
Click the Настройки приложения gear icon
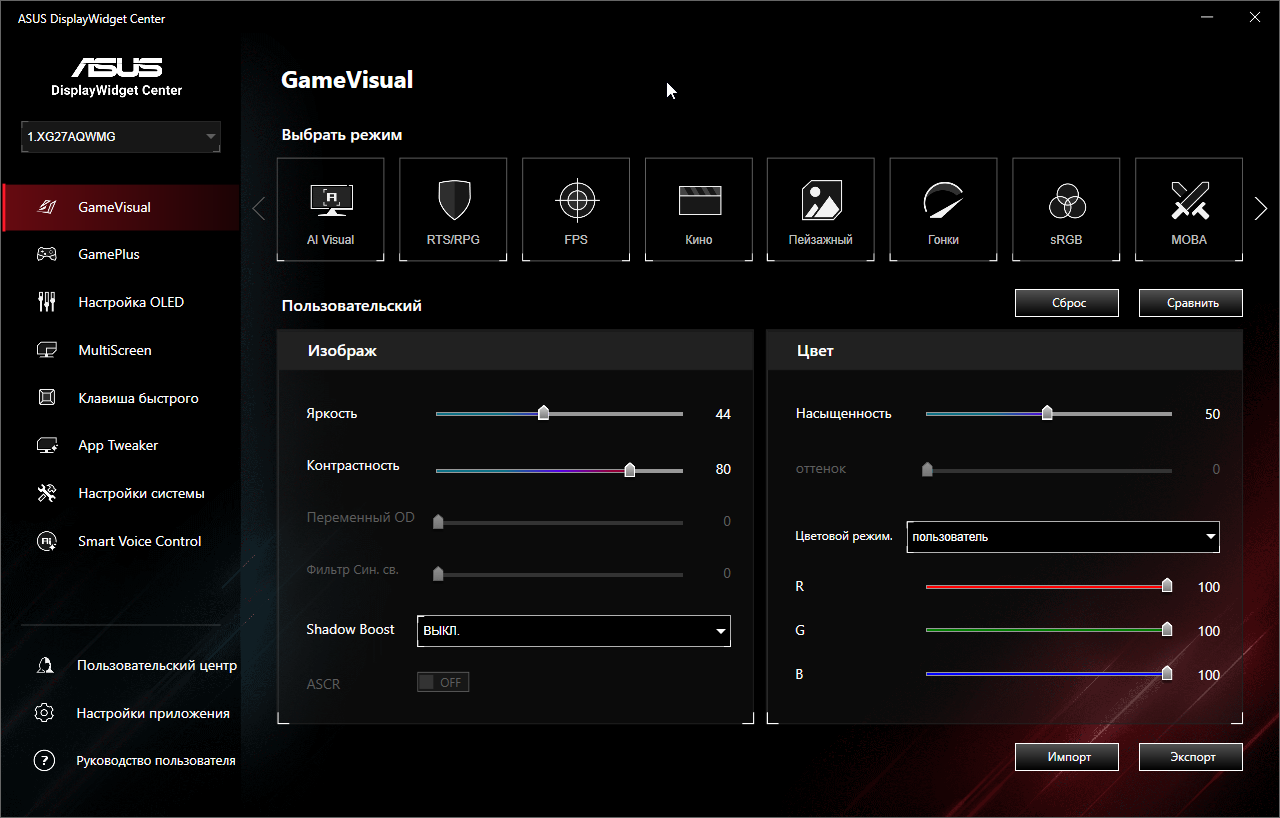(44, 713)
